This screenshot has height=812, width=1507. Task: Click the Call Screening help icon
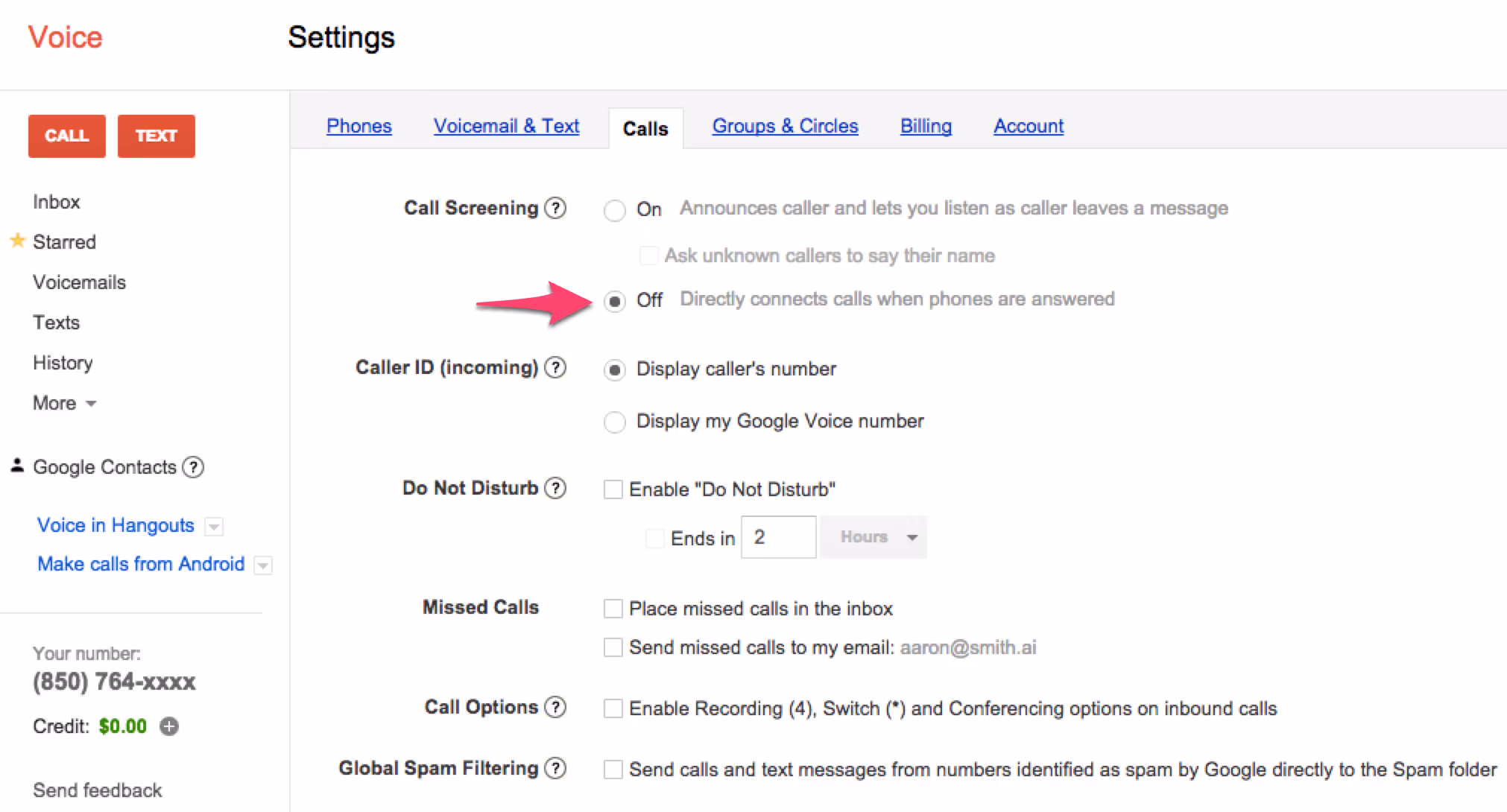pyautogui.click(x=555, y=208)
